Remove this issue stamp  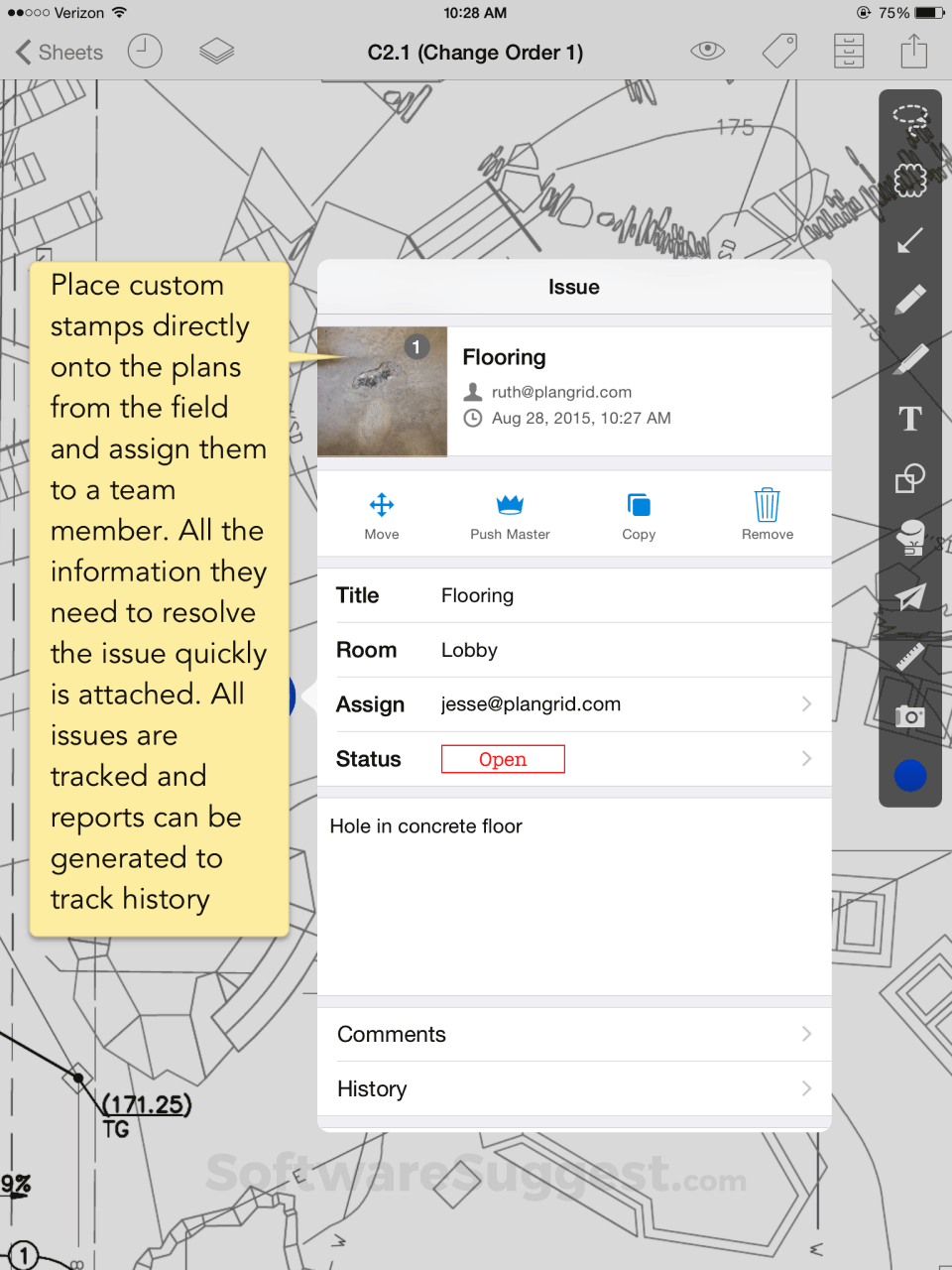767,513
